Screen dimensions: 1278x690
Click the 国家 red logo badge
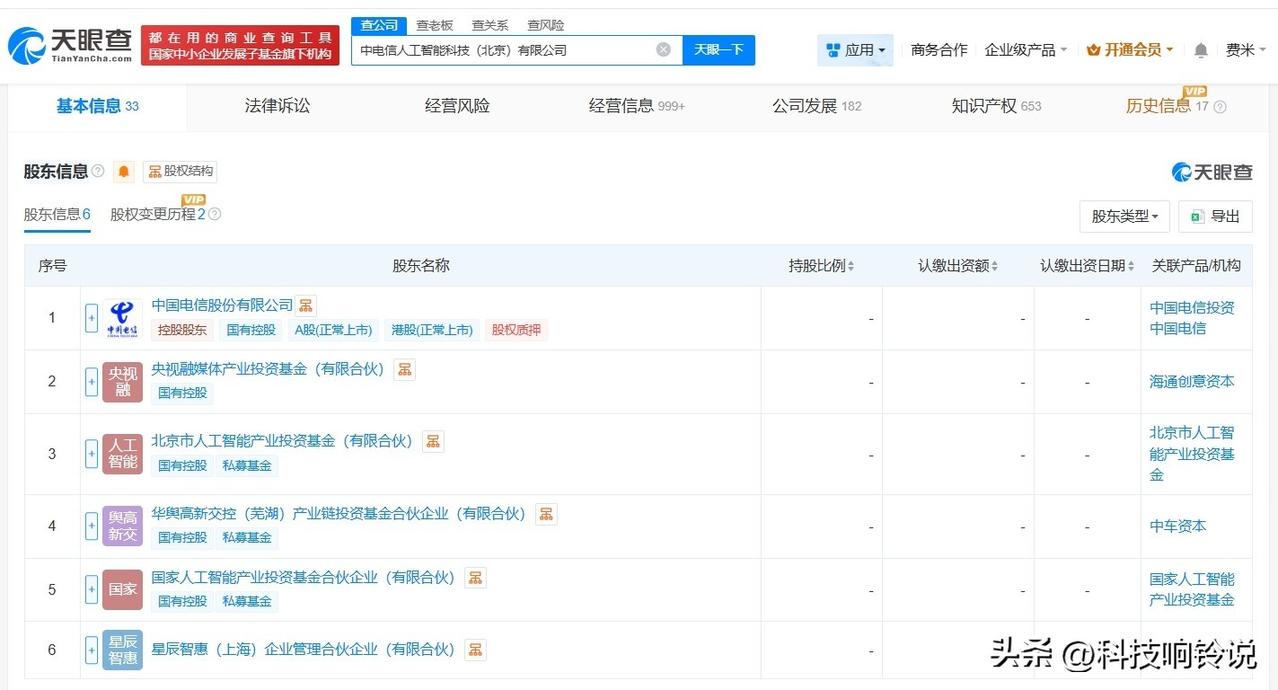coord(123,590)
